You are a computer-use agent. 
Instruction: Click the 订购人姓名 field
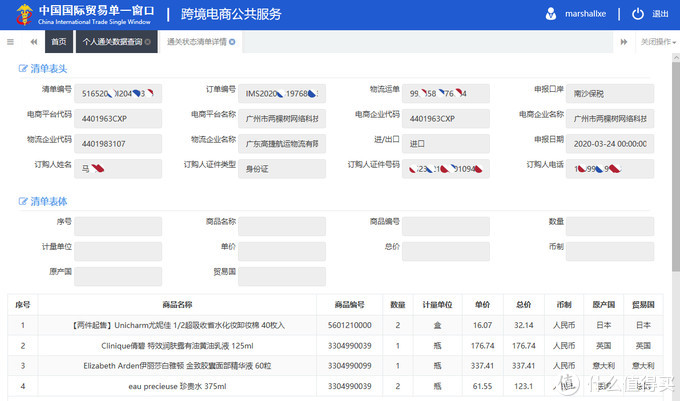pyautogui.click(x=118, y=169)
